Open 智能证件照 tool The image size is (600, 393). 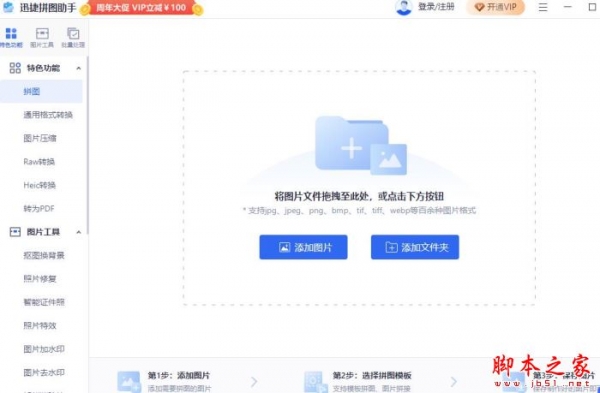pyautogui.click(x=44, y=302)
